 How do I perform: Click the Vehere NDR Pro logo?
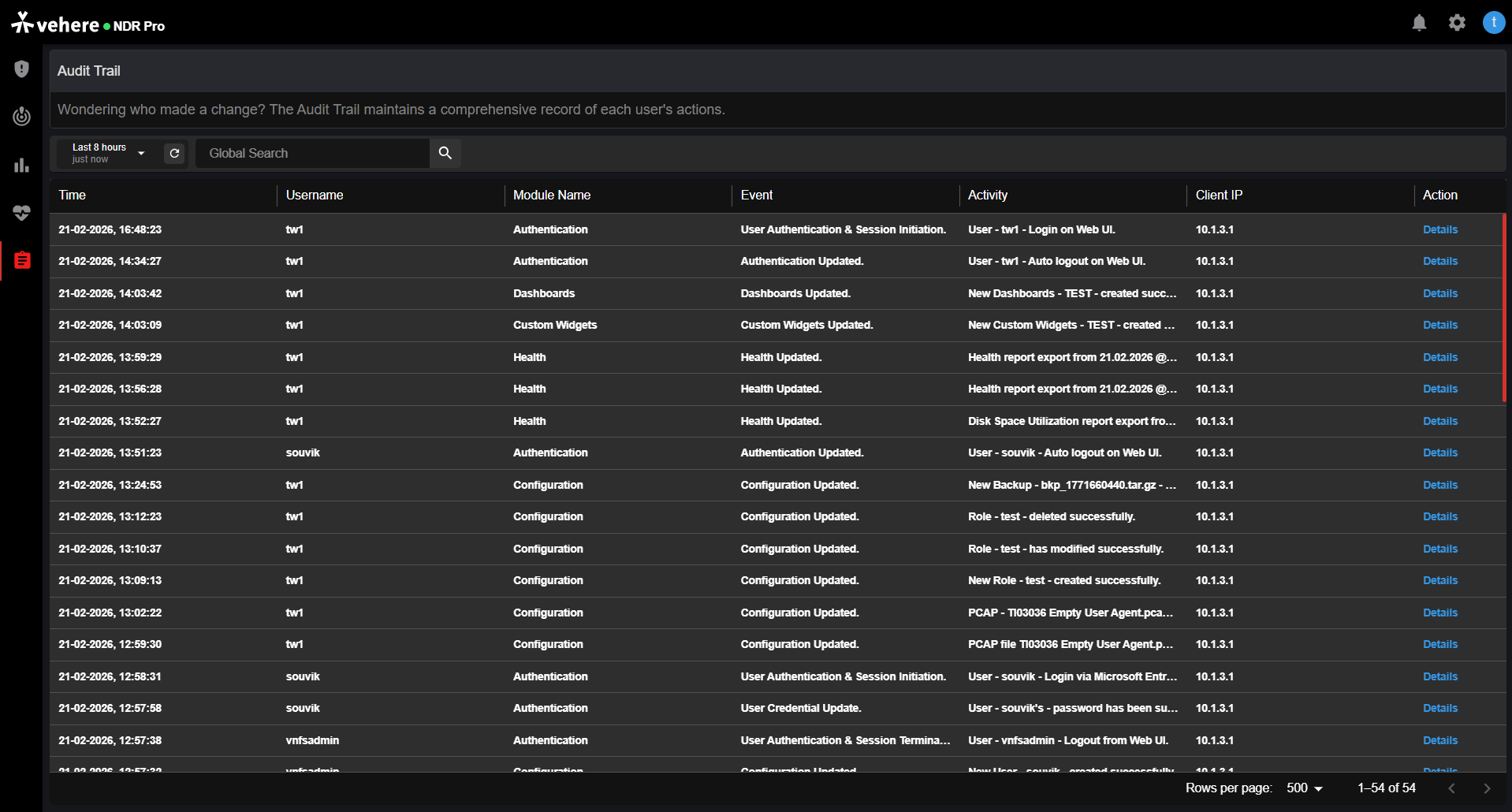[x=88, y=24]
